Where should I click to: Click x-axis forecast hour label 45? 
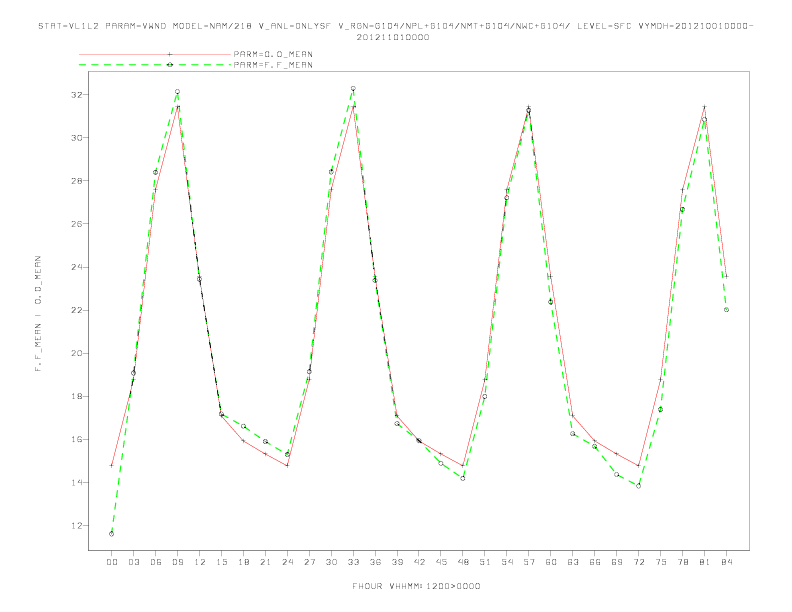click(441, 562)
